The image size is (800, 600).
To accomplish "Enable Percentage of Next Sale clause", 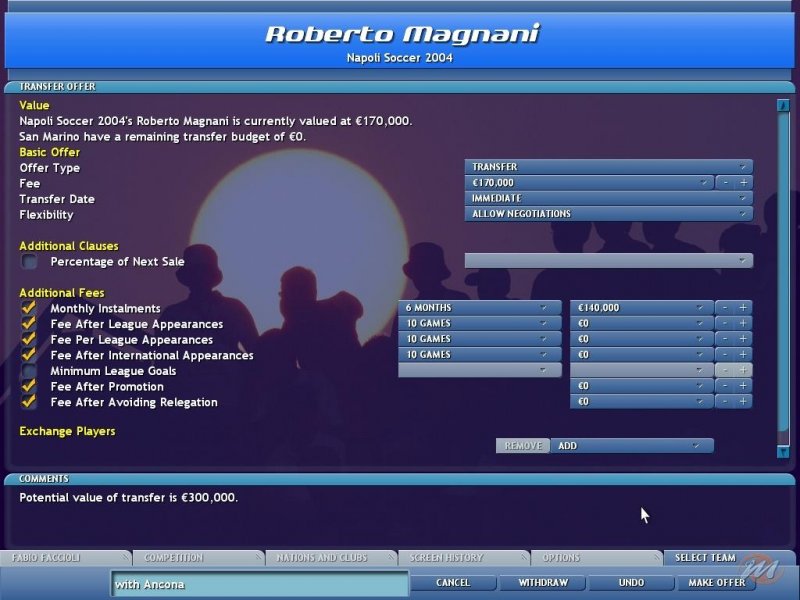I will point(30,262).
